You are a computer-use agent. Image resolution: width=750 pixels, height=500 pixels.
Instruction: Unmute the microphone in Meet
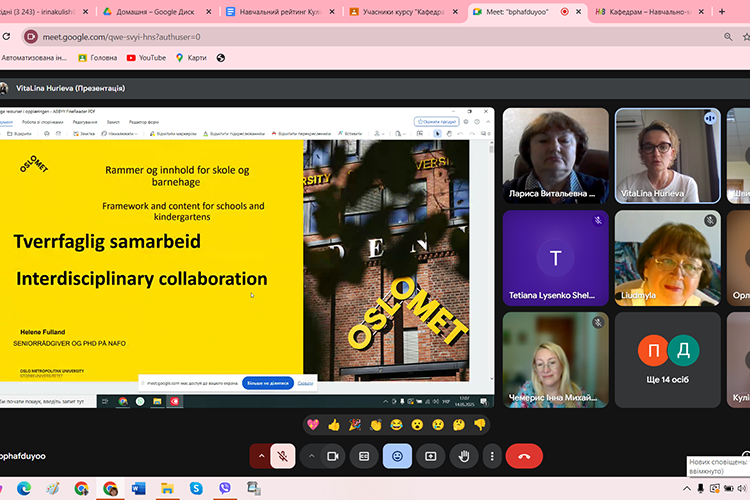click(283, 456)
